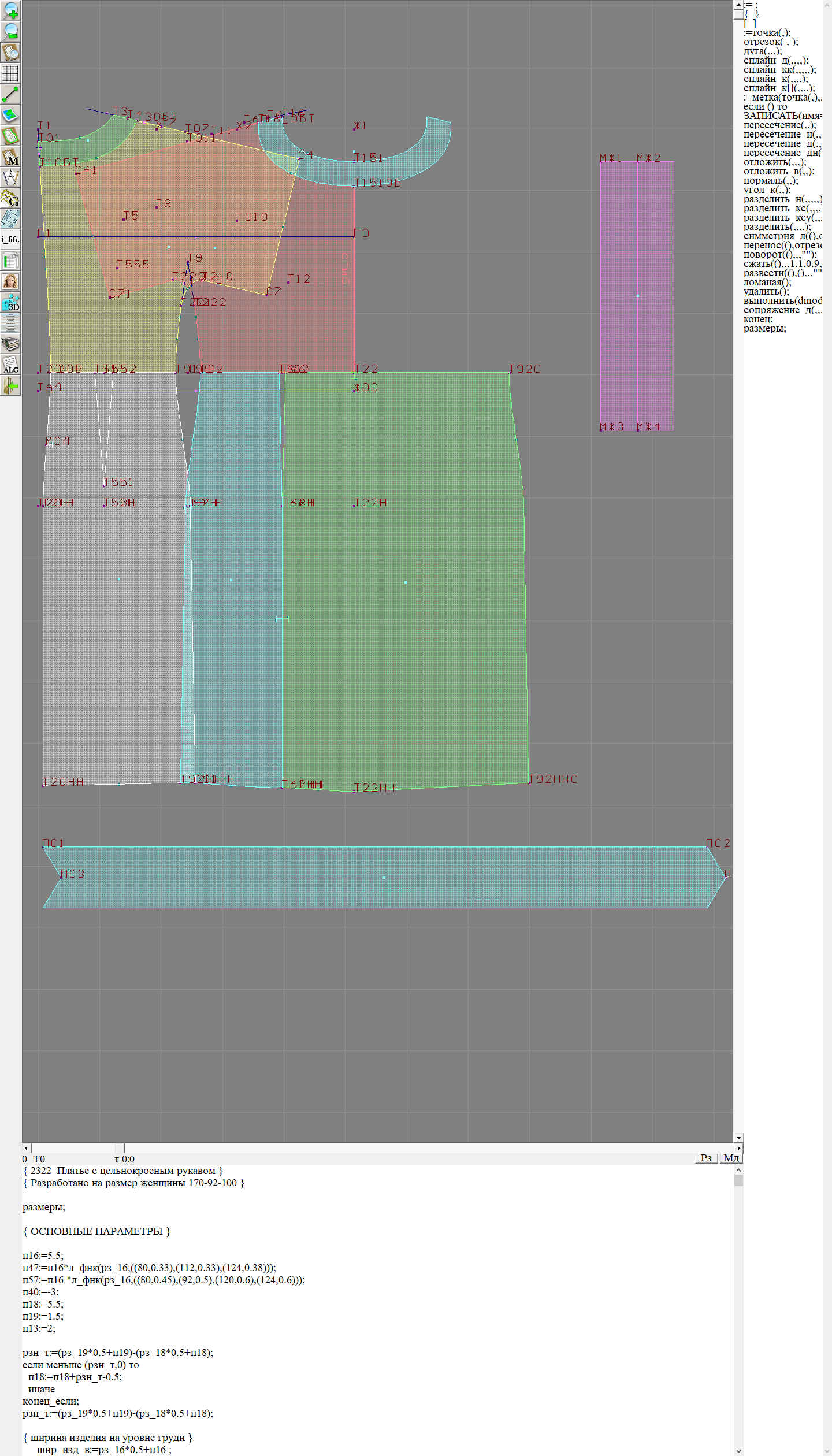The height and width of the screenshot is (1456, 832).
Task: Select the line segment tool icon
Action: pyautogui.click(x=10, y=94)
